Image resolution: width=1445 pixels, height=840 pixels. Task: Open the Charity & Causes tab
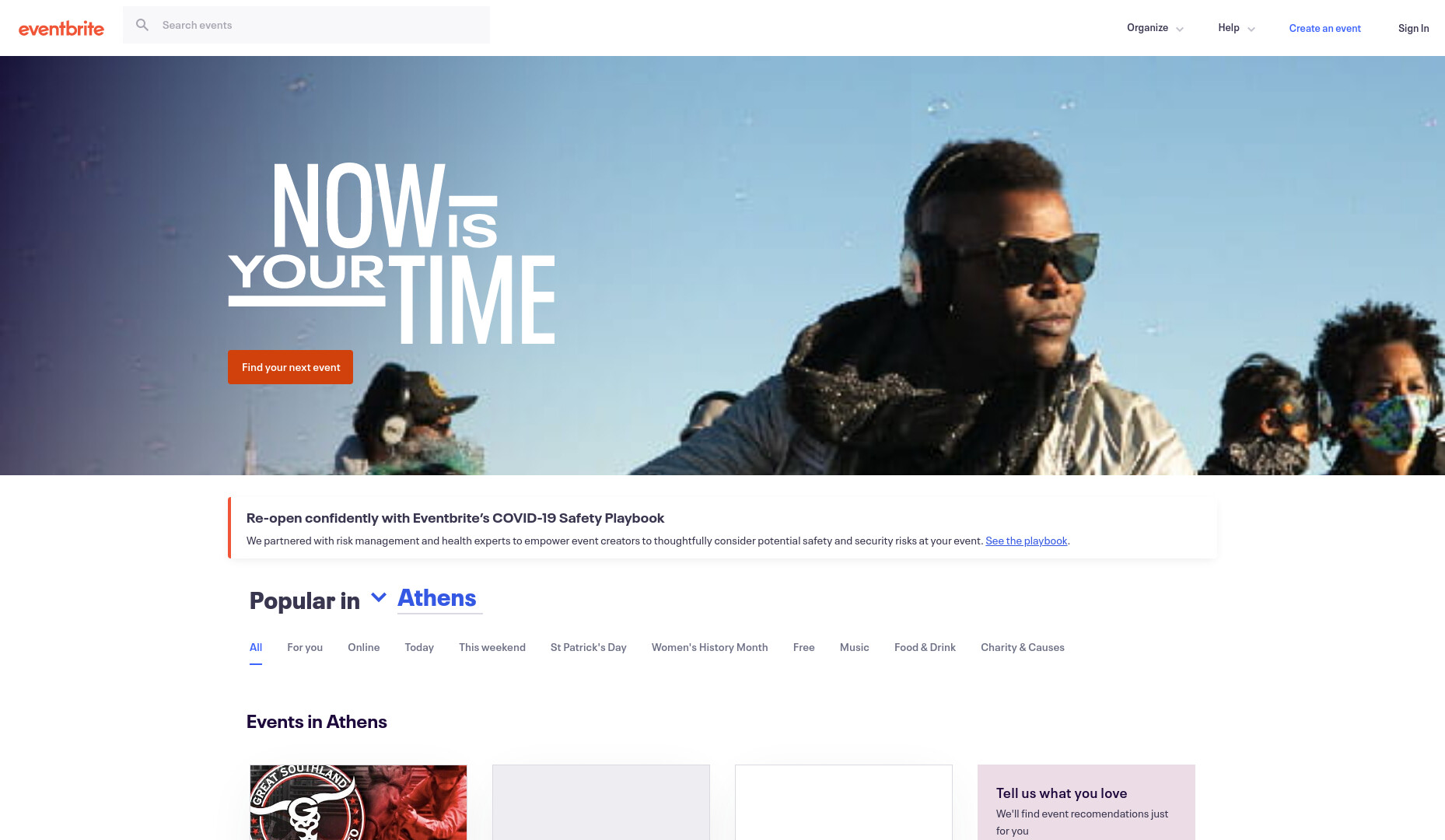tap(1023, 647)
